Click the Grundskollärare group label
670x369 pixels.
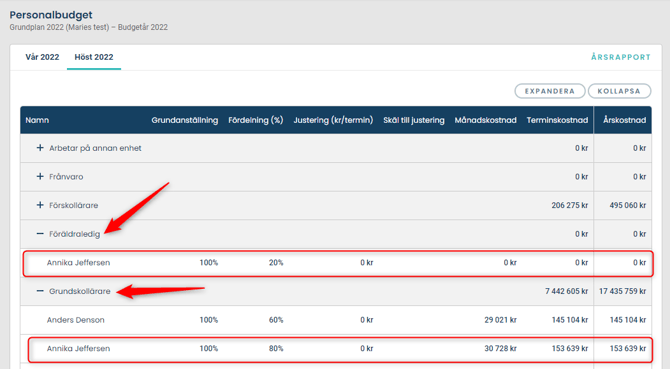point(79,291)
